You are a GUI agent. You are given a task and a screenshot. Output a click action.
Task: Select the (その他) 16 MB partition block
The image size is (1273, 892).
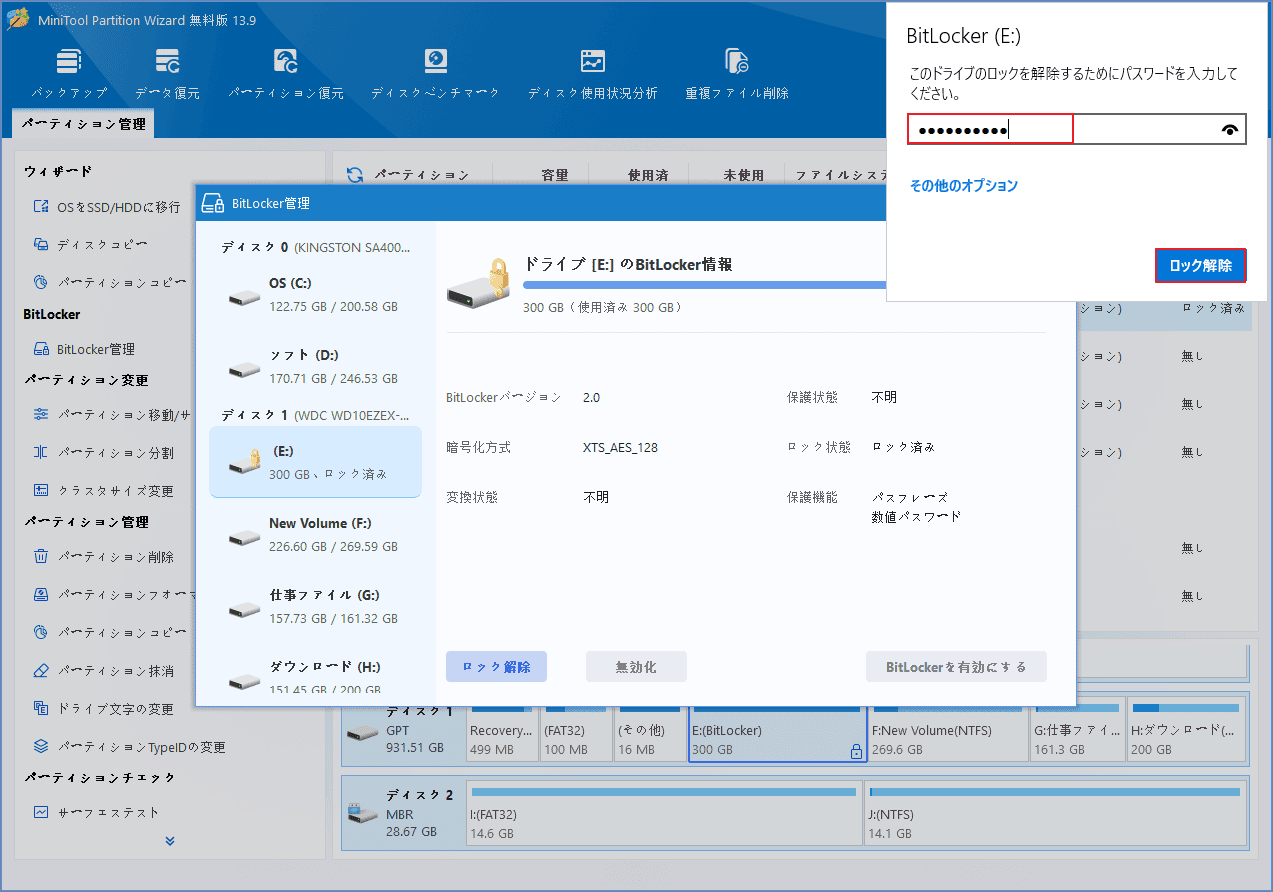[x=650, y=736]
